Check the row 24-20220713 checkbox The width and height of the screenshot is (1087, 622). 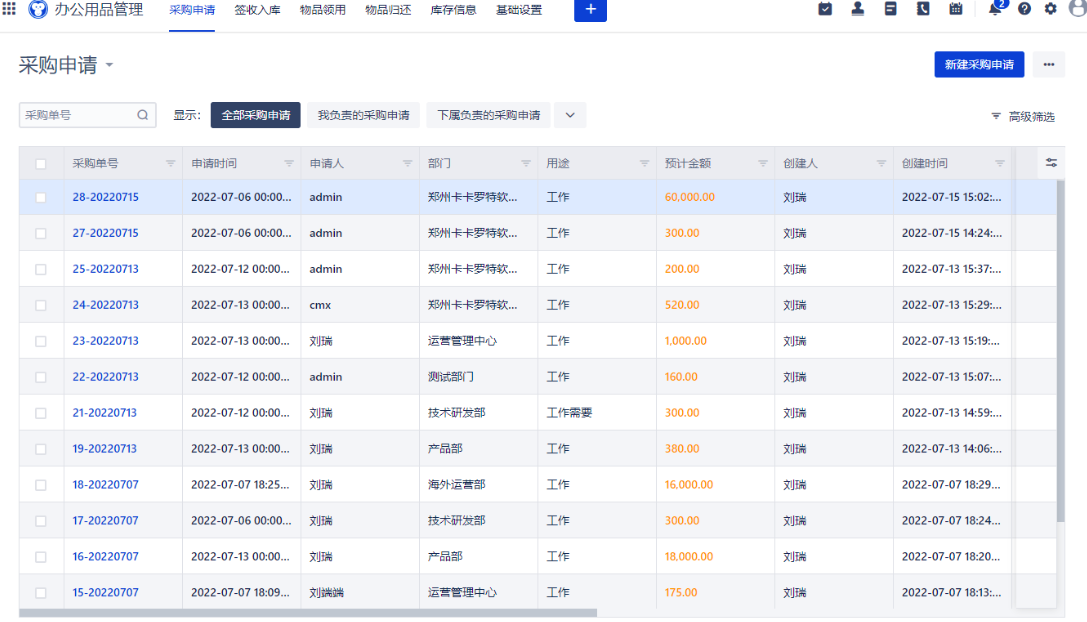(x=41, y=305)
